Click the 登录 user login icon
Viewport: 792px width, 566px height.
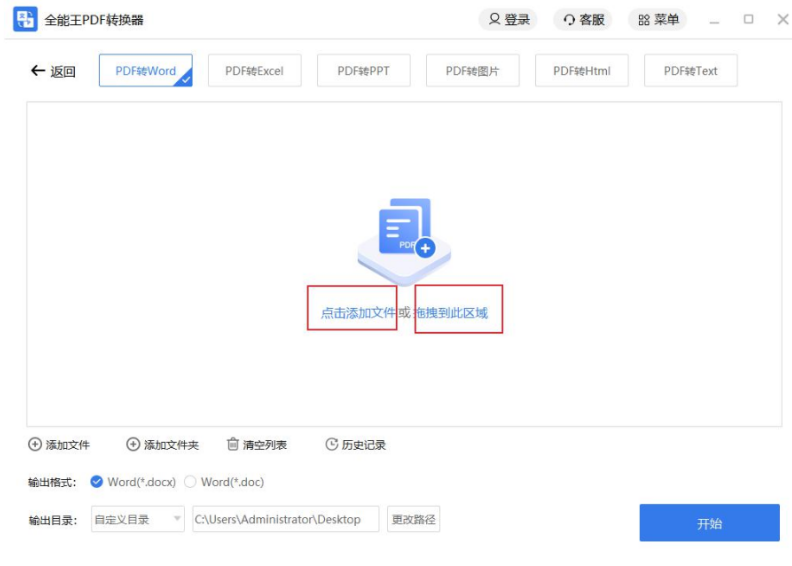tap(494, 20)
